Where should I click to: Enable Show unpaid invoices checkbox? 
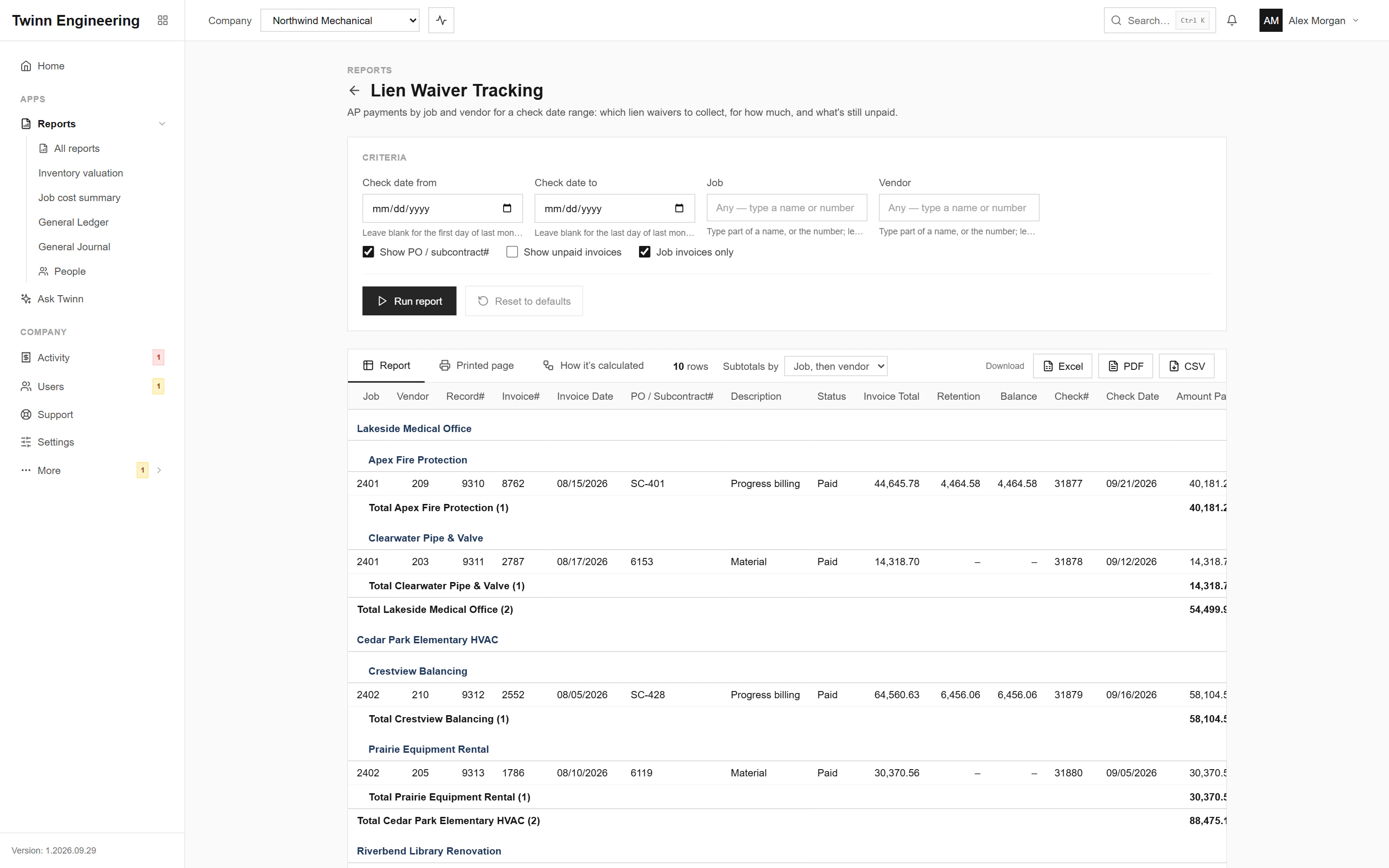pos(512,252)
